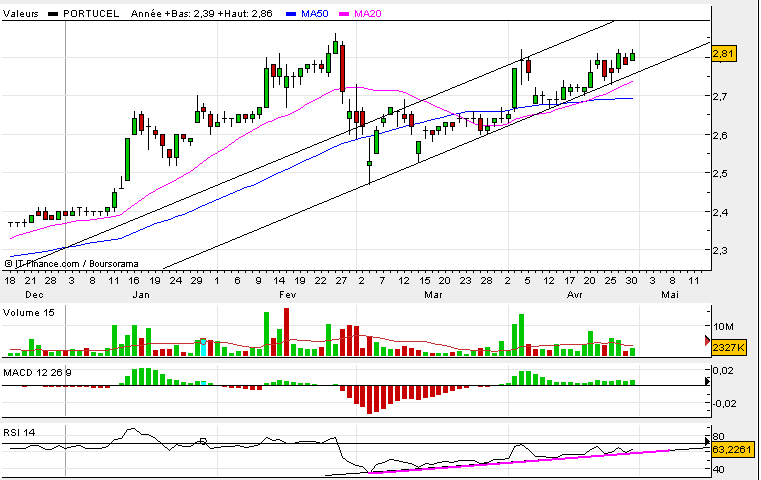Click the 10M volume axis label
The image size is (761, 480).
click(x=723, y=327)
